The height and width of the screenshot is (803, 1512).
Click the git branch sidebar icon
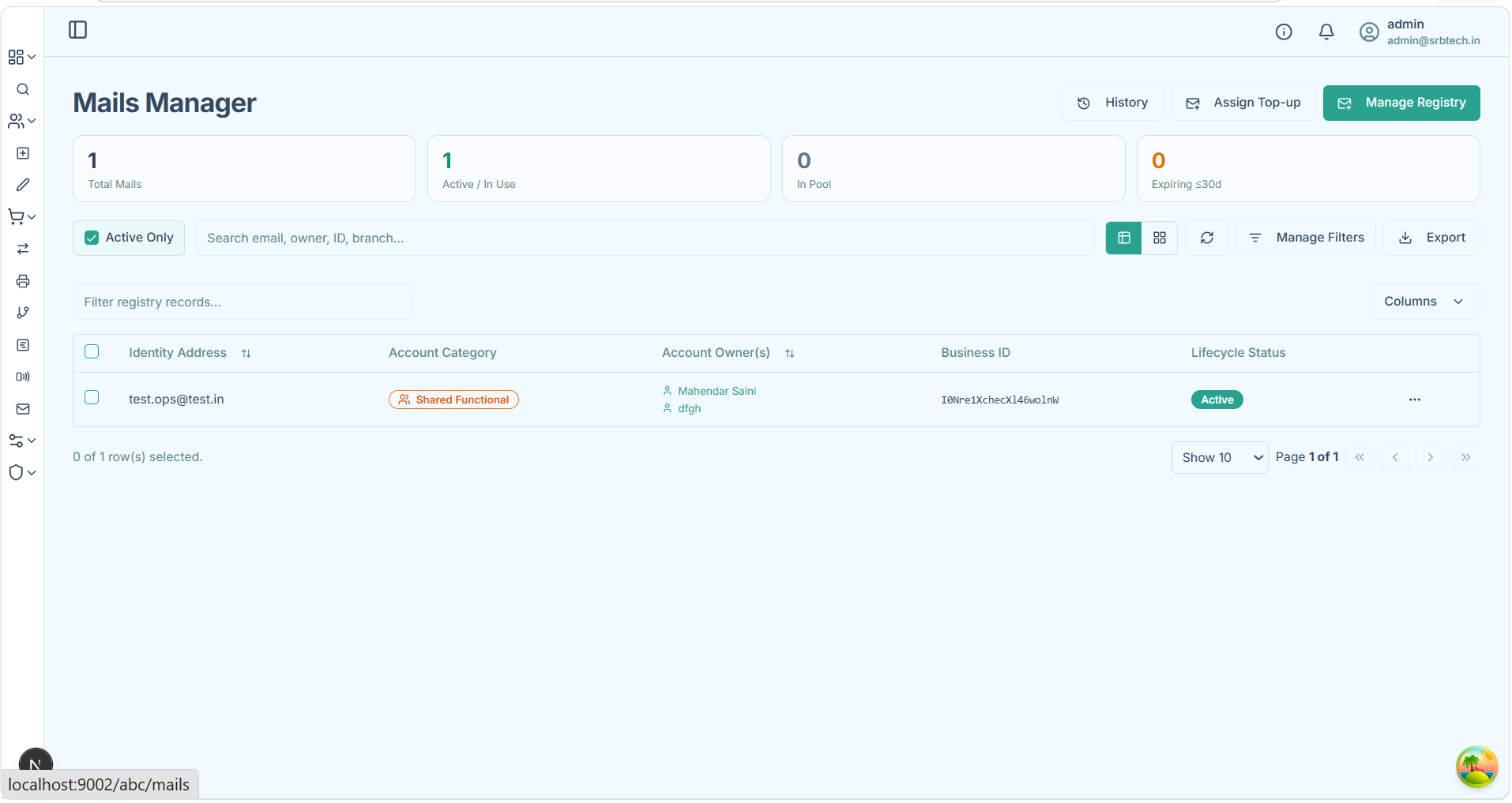coord(23,313)
